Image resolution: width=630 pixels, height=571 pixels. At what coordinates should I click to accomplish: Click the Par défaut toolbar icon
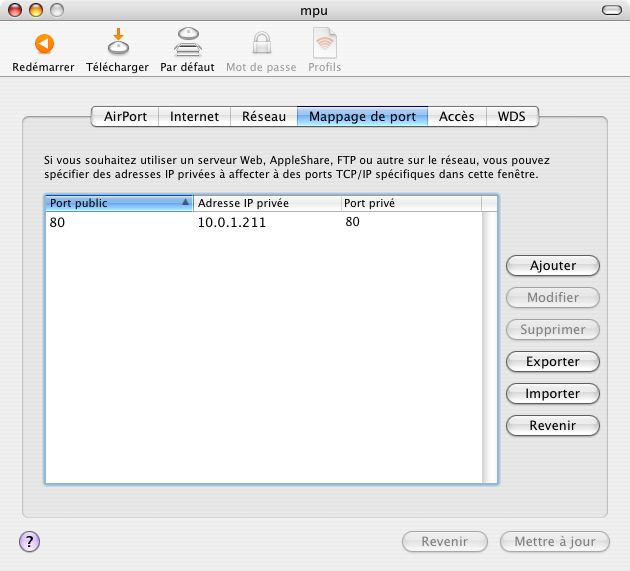tap(187, 44)
